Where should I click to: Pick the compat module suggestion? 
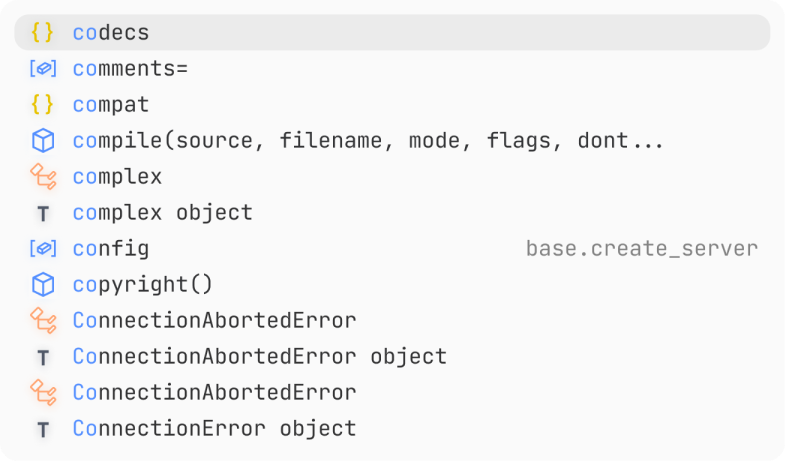coord(392,105)
